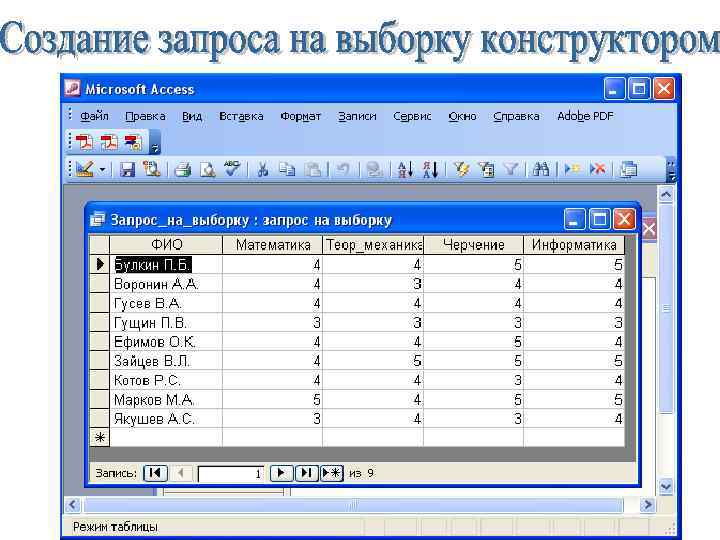Viewport: 720px width, 540px height.
Task: Click the new row asterisk selector
Action: tap(100, 438)
